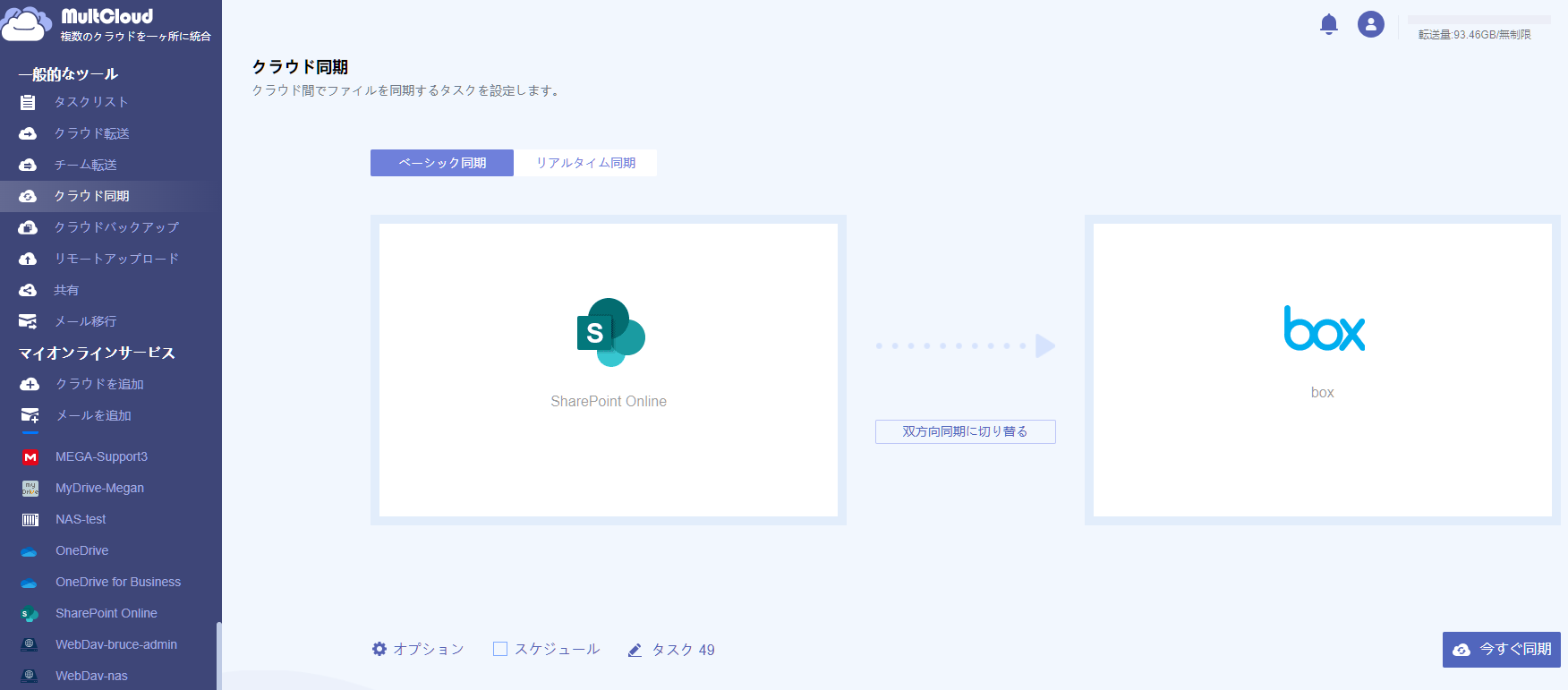Viewport: 1568px width, 690px height.
Task: Click the クラウド転送 cloud icon
Action: pos(28,133)
